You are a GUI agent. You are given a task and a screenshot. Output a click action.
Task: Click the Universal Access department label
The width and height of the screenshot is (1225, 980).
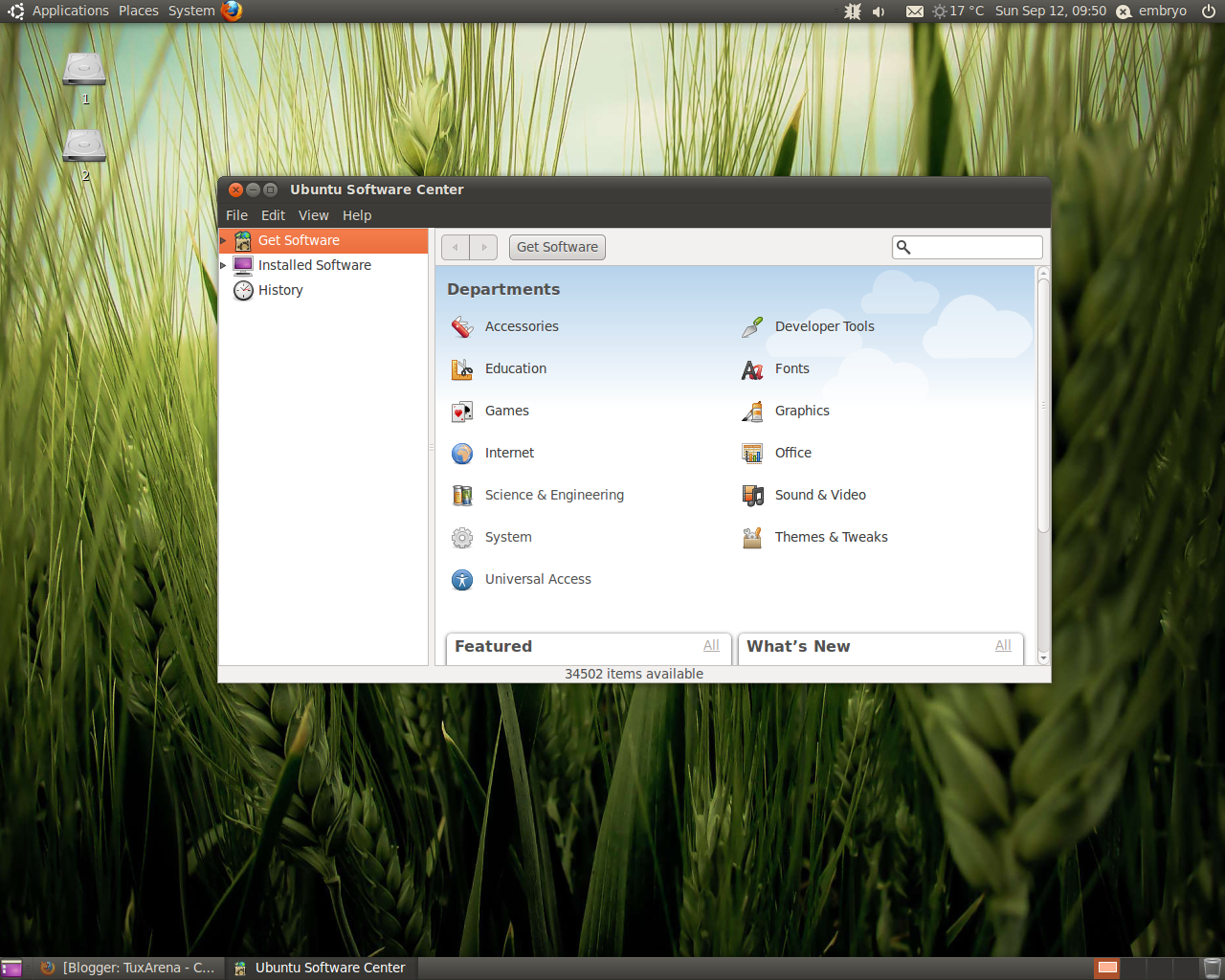coord(538,579)
